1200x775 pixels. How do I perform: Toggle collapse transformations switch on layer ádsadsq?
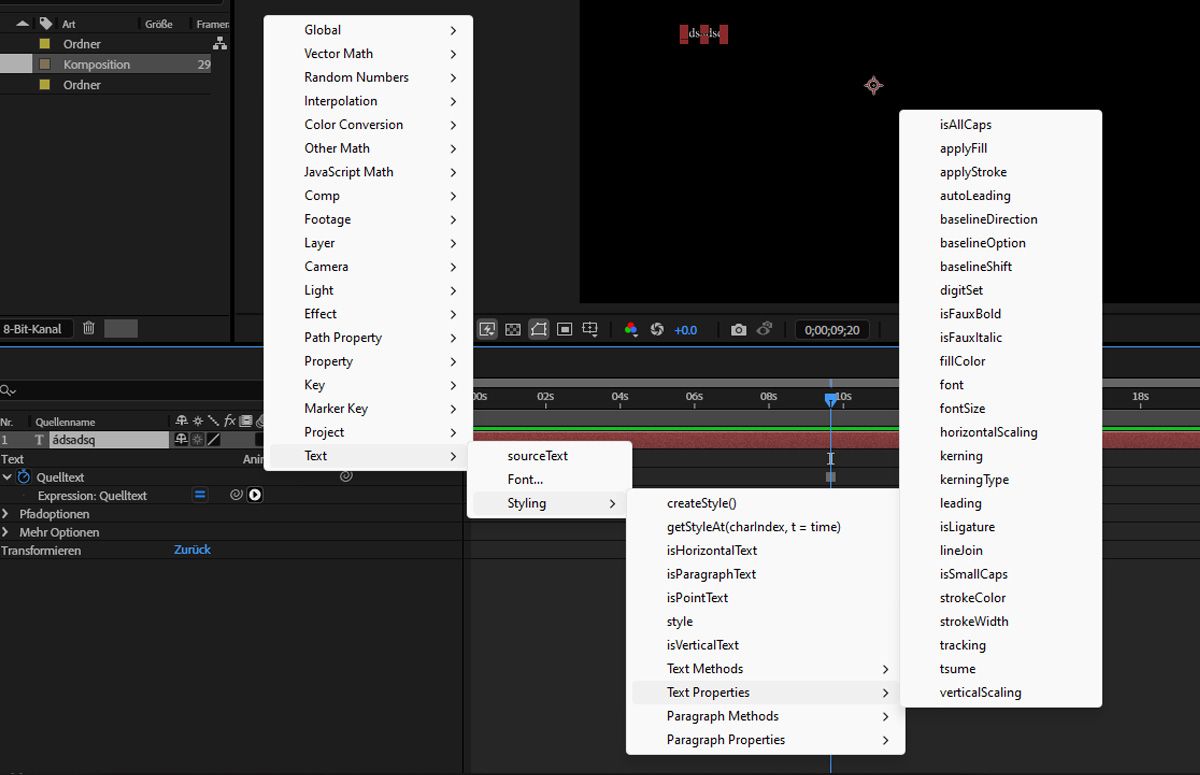tap(197, 439)
